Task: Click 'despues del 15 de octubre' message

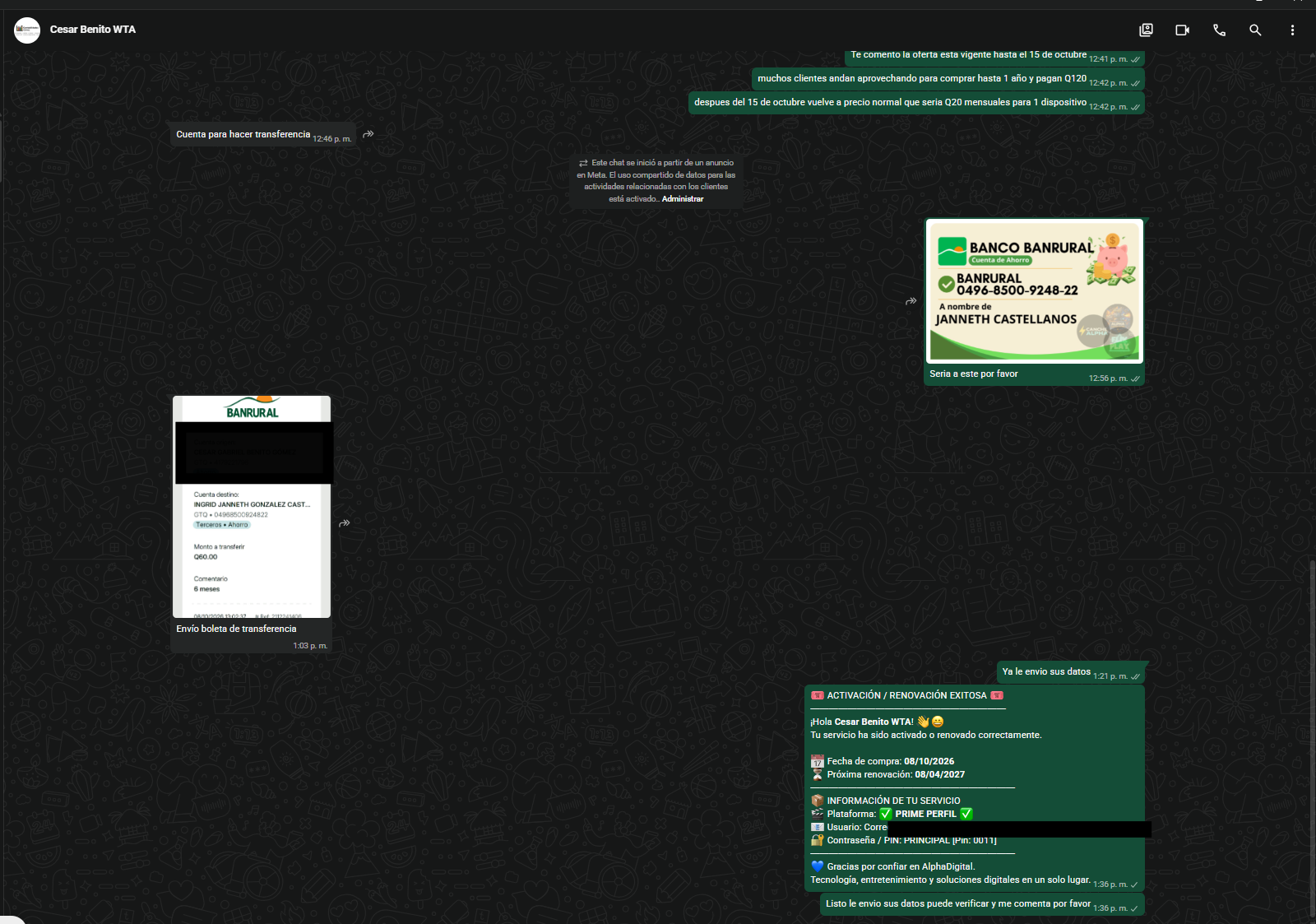Action: [891, 102]
